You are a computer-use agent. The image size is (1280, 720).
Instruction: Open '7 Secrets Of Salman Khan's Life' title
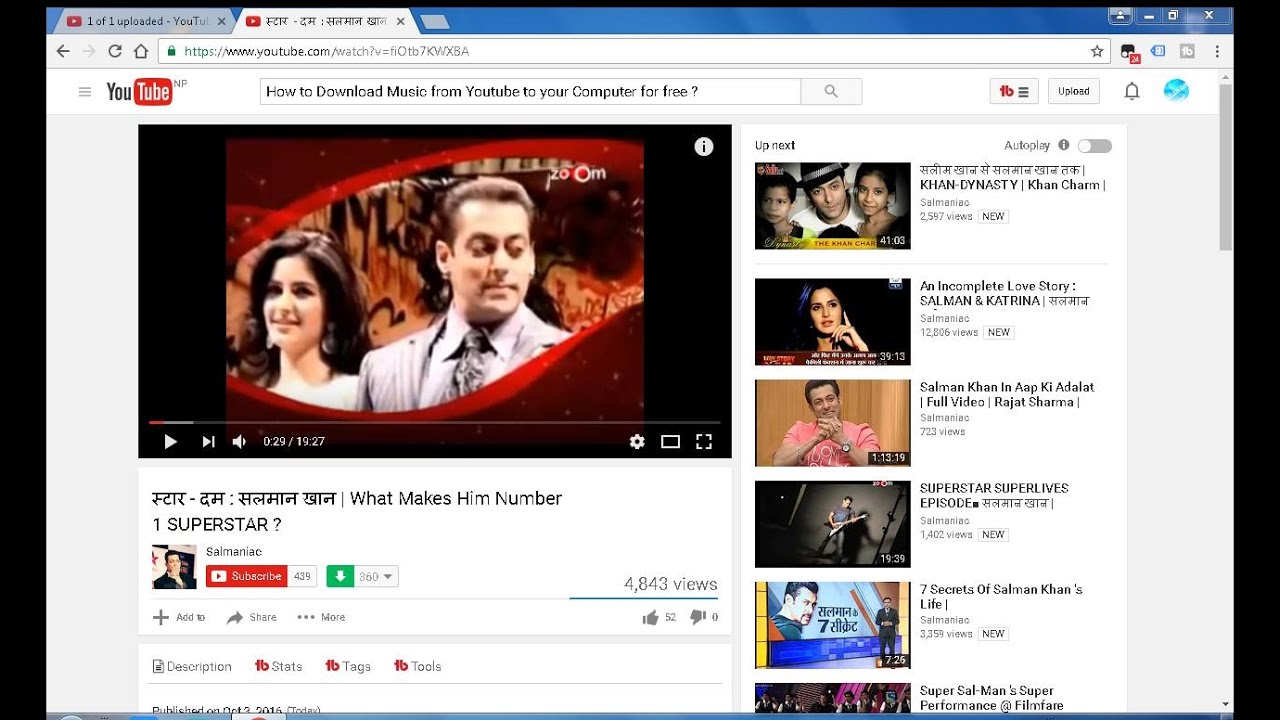[x=1001, y=596]
